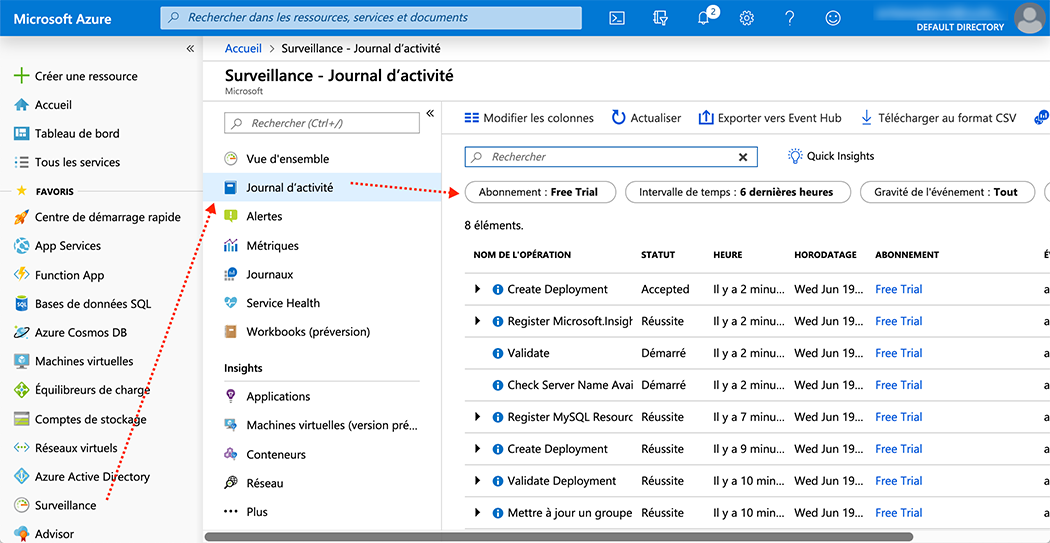
Task: Focus the Rechercher (Ctrl+/) menu search box
Action: [321, 123]
